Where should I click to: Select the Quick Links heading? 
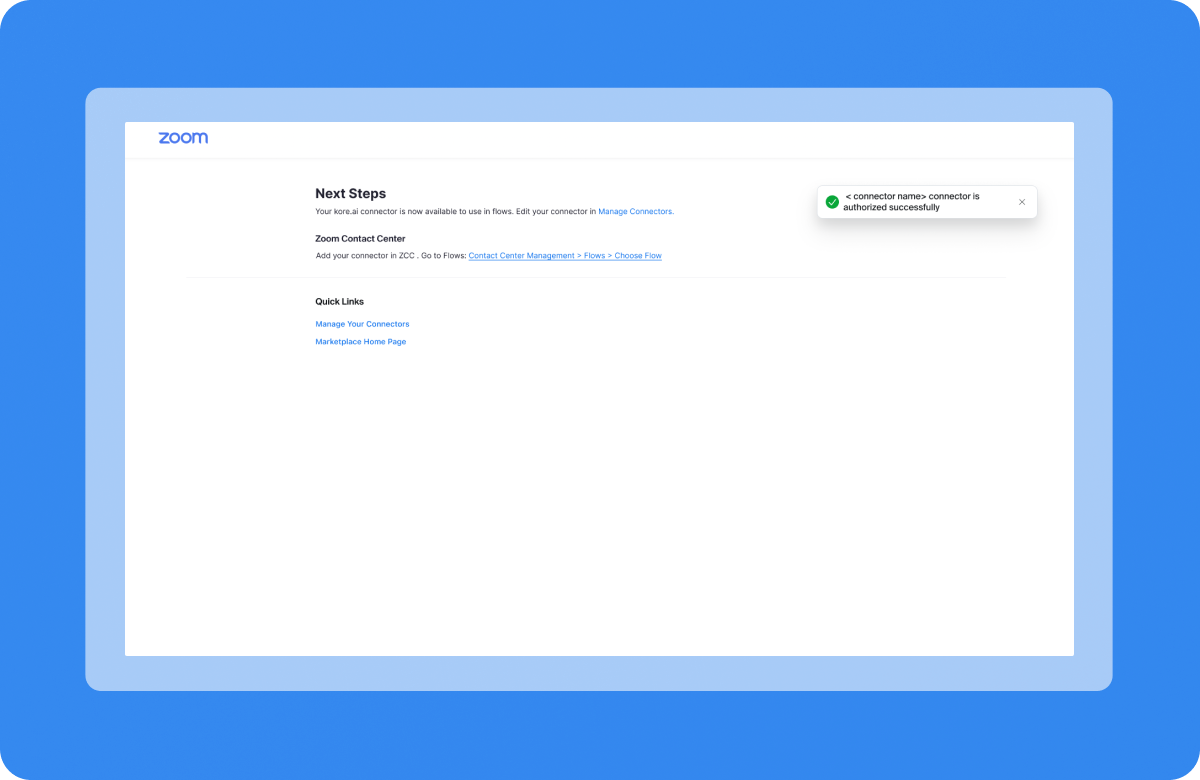pos(340,302)
